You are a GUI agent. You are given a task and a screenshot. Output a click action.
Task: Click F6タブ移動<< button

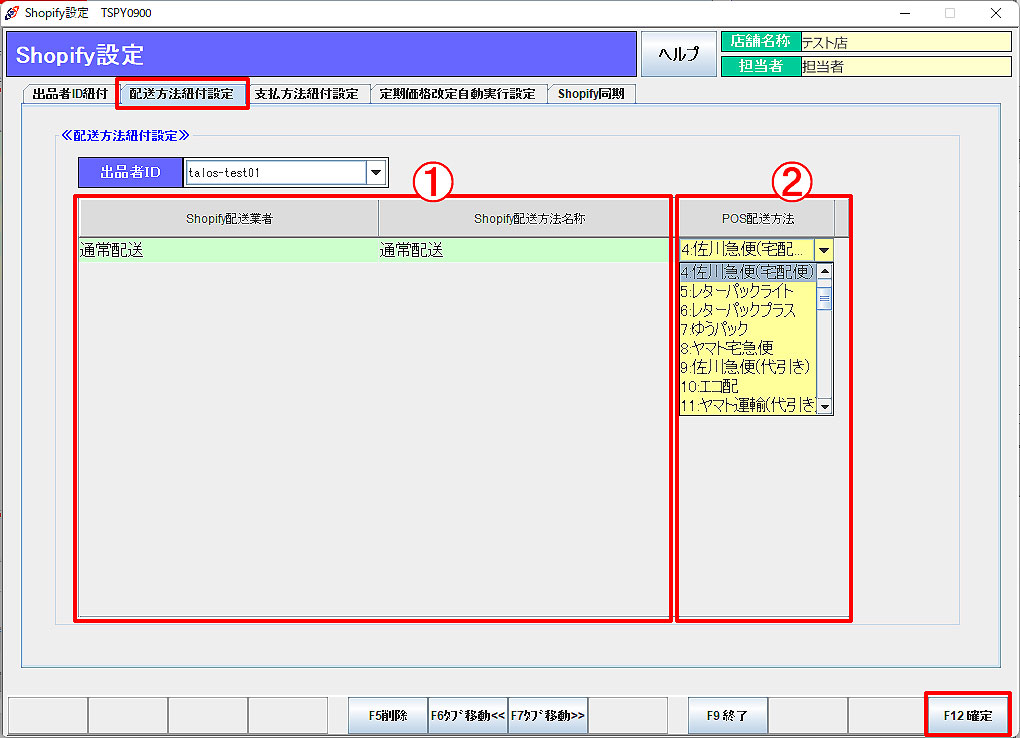[468, 715]
